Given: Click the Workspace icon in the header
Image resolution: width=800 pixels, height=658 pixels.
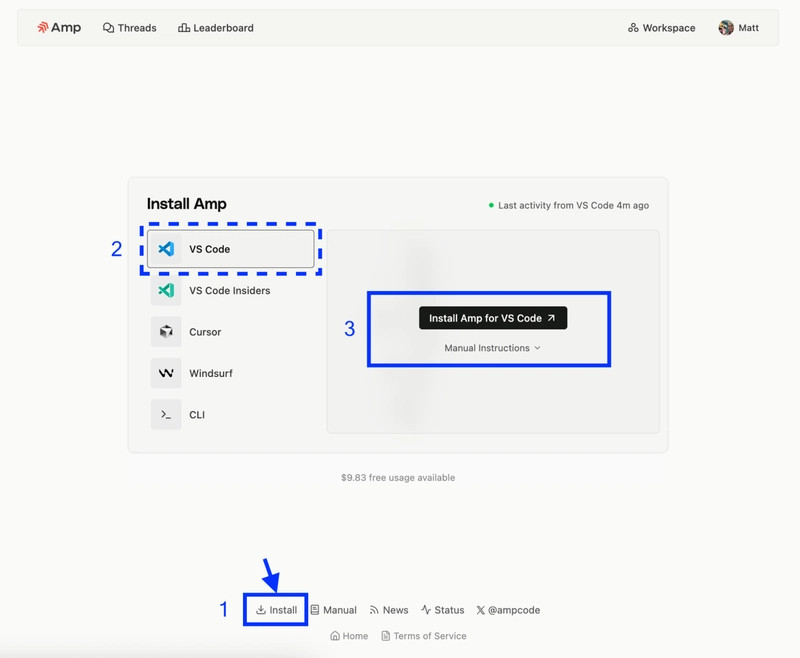Looking at the screenshot, I should click(x=633, y=28).
